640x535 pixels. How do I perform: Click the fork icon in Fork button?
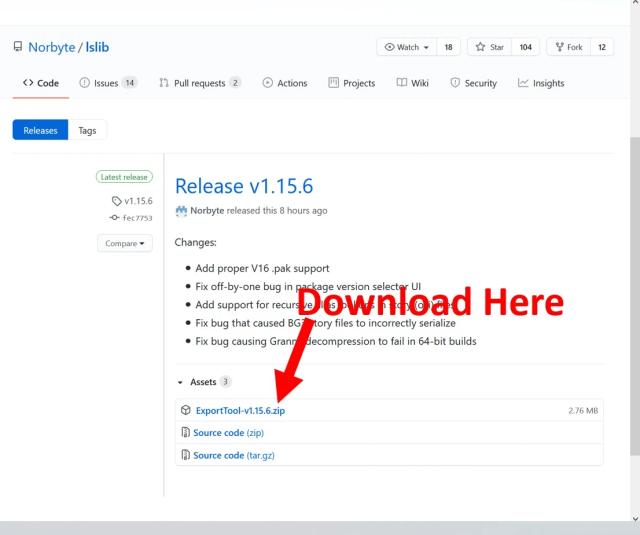pos(560,47)
